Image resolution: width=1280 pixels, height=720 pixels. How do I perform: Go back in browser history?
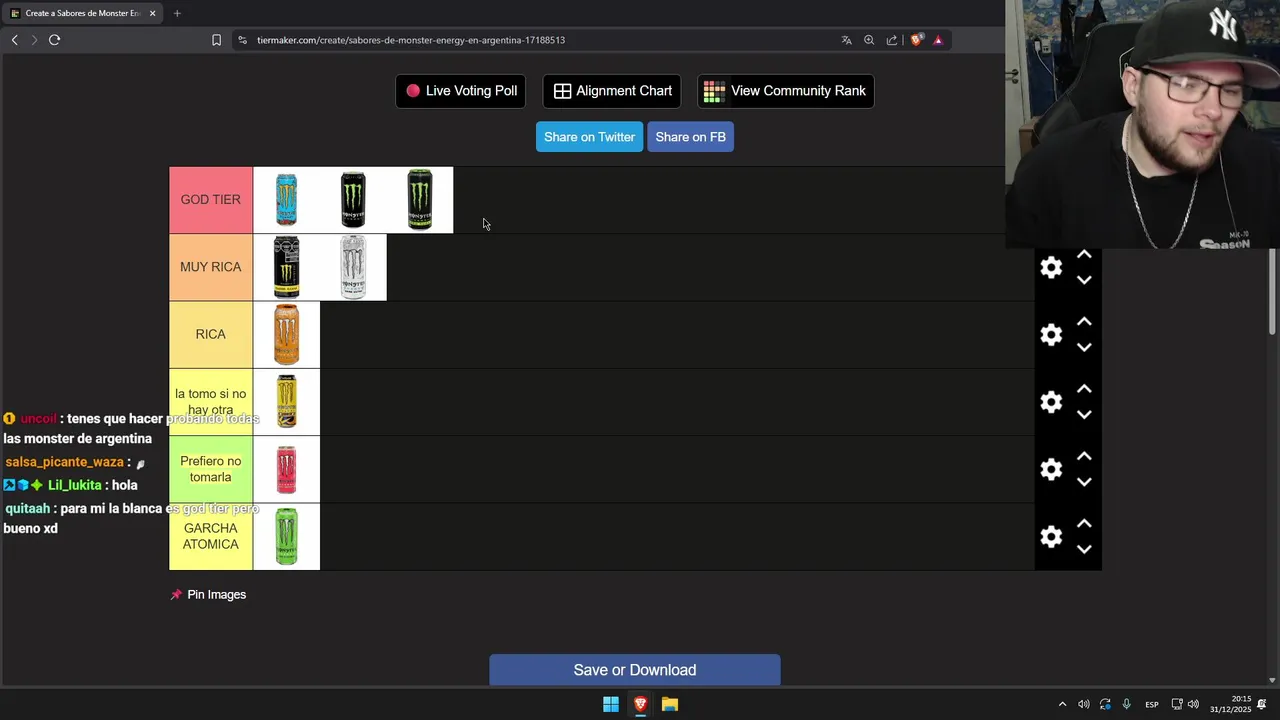pyautogui.click(x=14, y=40)
